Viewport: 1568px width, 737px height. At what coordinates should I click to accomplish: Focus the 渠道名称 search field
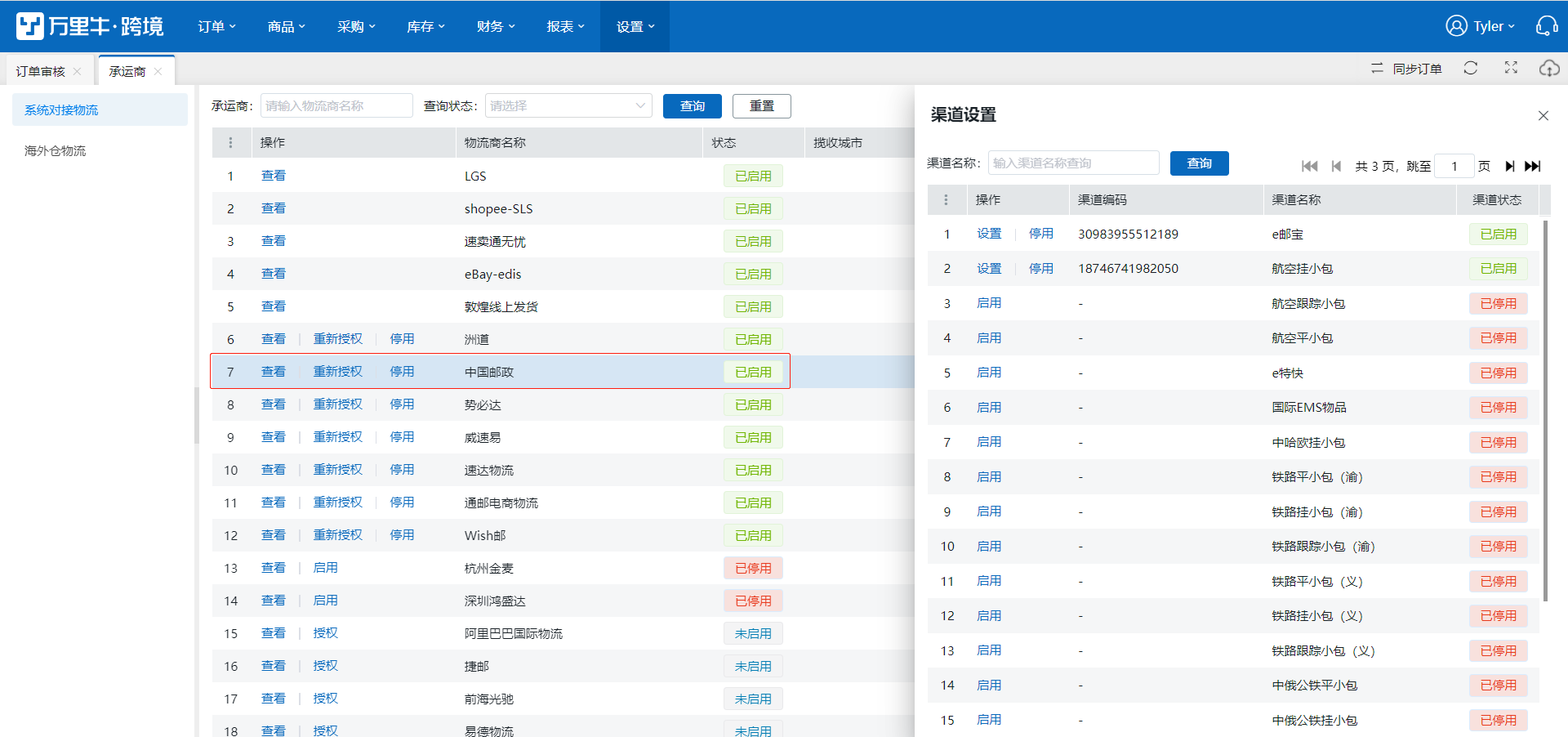[1073, 163]
